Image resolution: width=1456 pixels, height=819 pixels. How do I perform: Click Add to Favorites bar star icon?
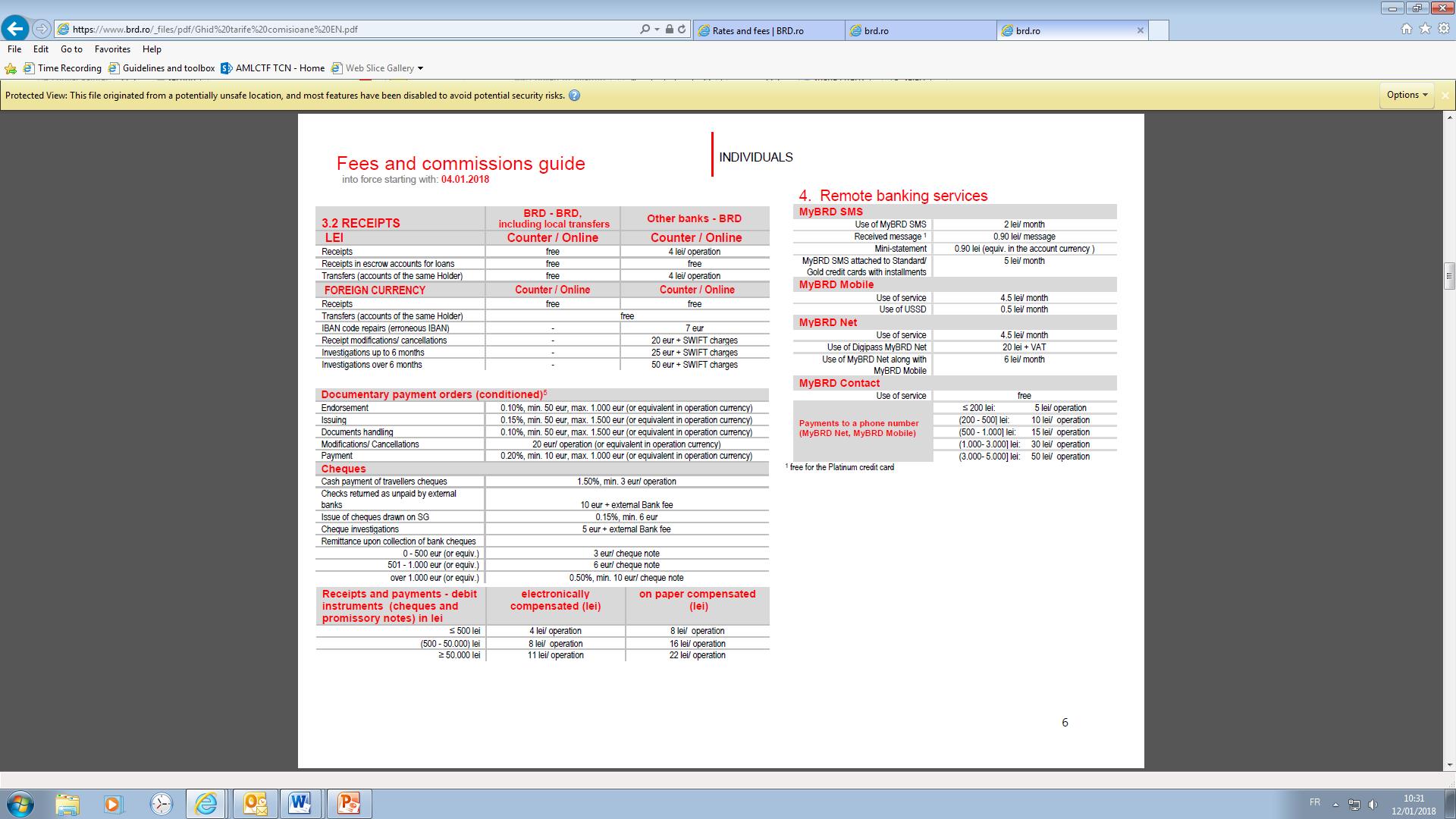coord(11,68)
